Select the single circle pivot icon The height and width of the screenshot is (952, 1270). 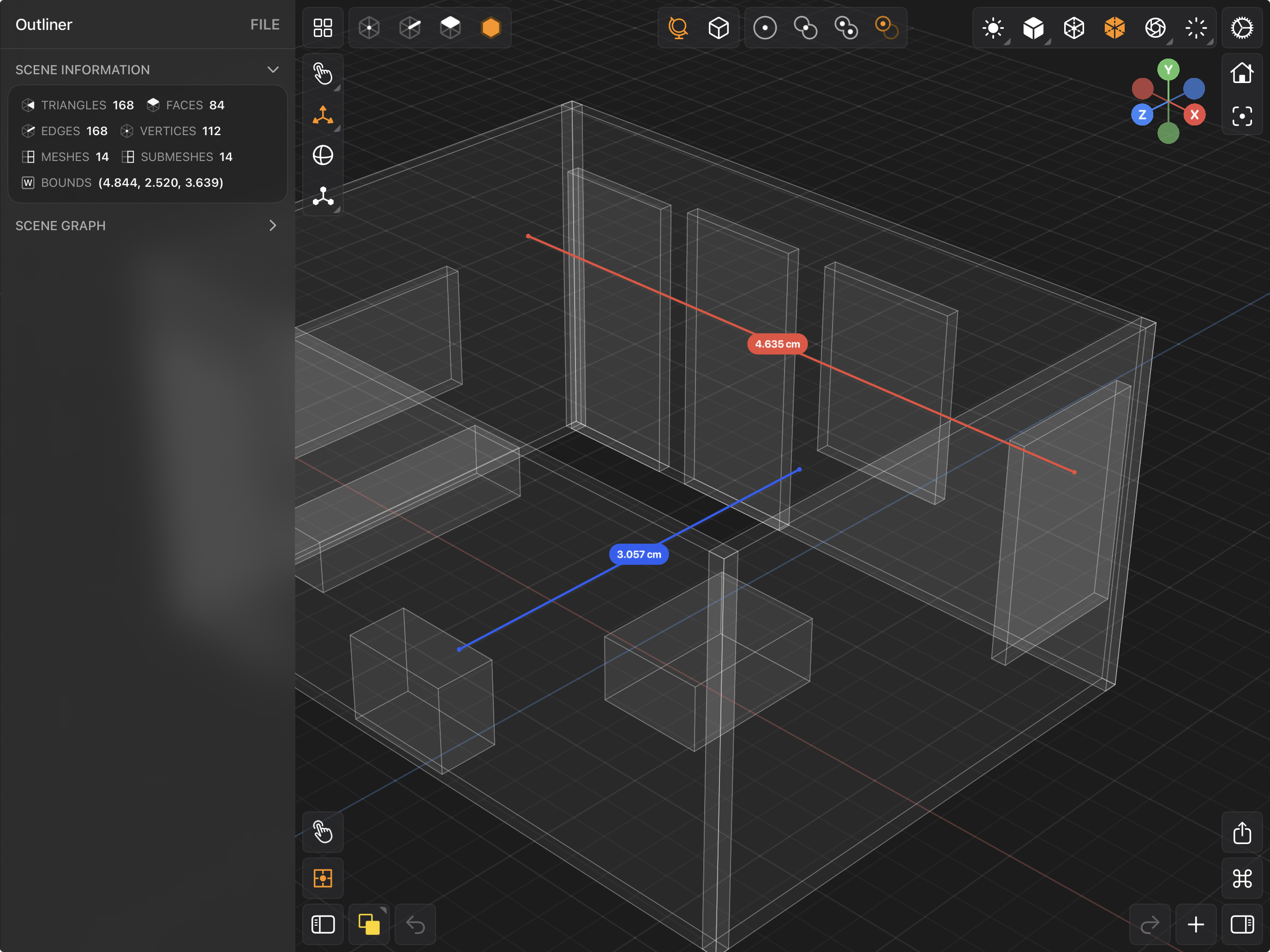tap(765, 28)
